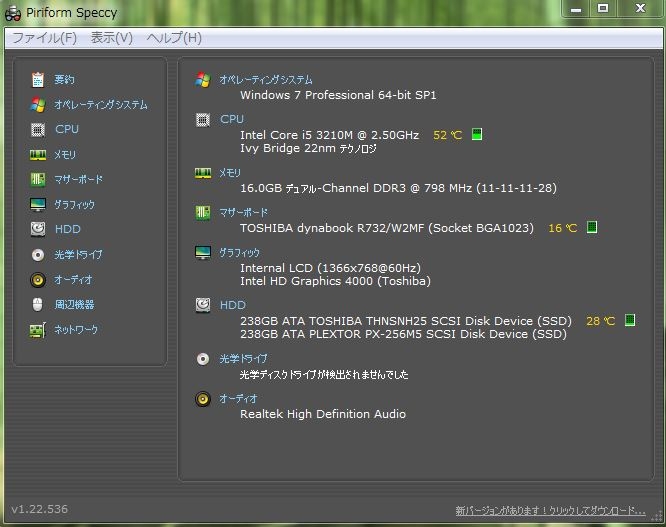Click monitor icon in summary panel
The width and height of the screenshot is (666, 527).
[x=203, y=253]
